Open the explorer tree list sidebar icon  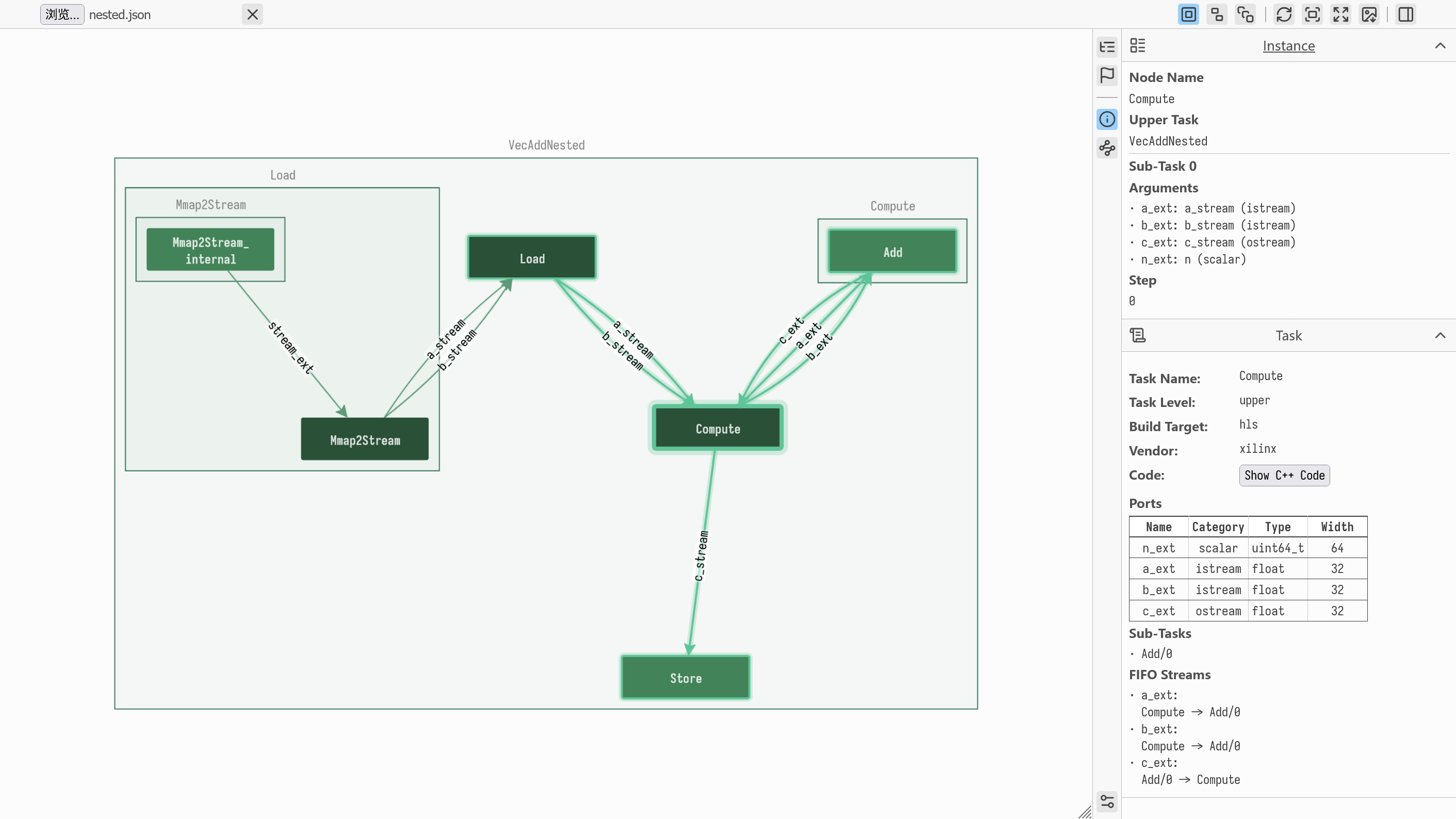click(1107, 47)
